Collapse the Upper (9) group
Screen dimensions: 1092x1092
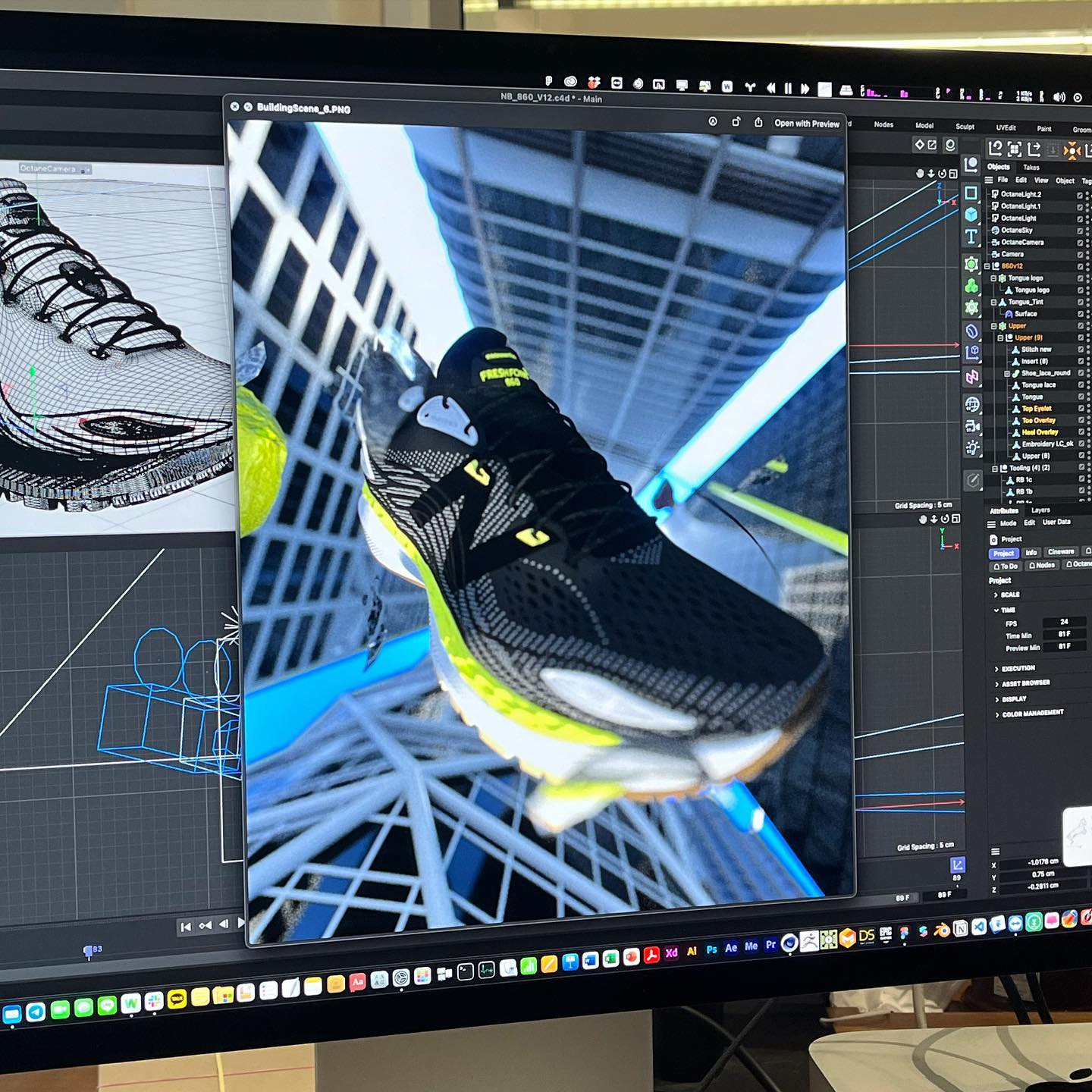pos(1000,337)
